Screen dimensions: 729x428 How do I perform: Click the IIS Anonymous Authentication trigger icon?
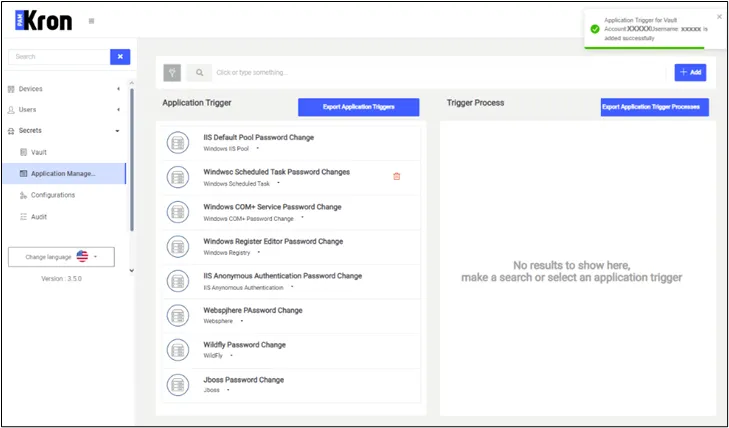pyautogui.click(x=178, y=281)
